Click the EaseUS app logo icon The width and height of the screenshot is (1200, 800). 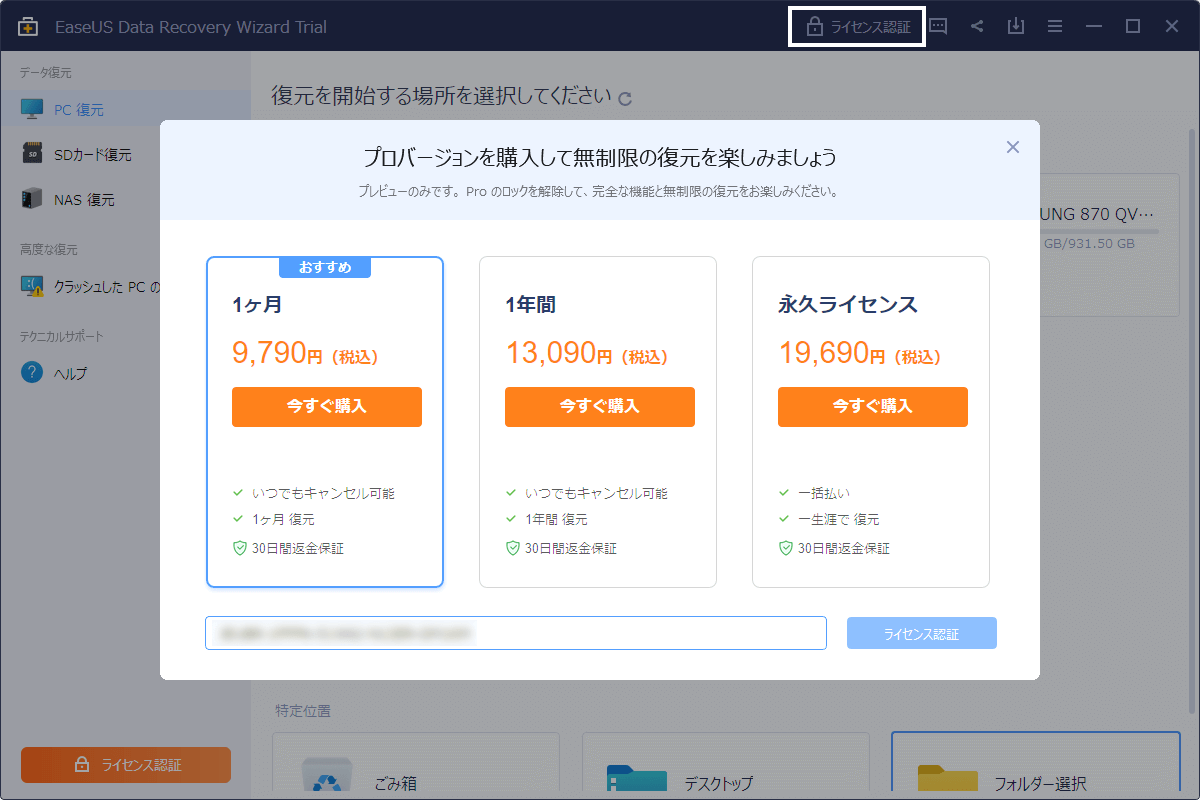pyautogui.click(x=28, y=27)
